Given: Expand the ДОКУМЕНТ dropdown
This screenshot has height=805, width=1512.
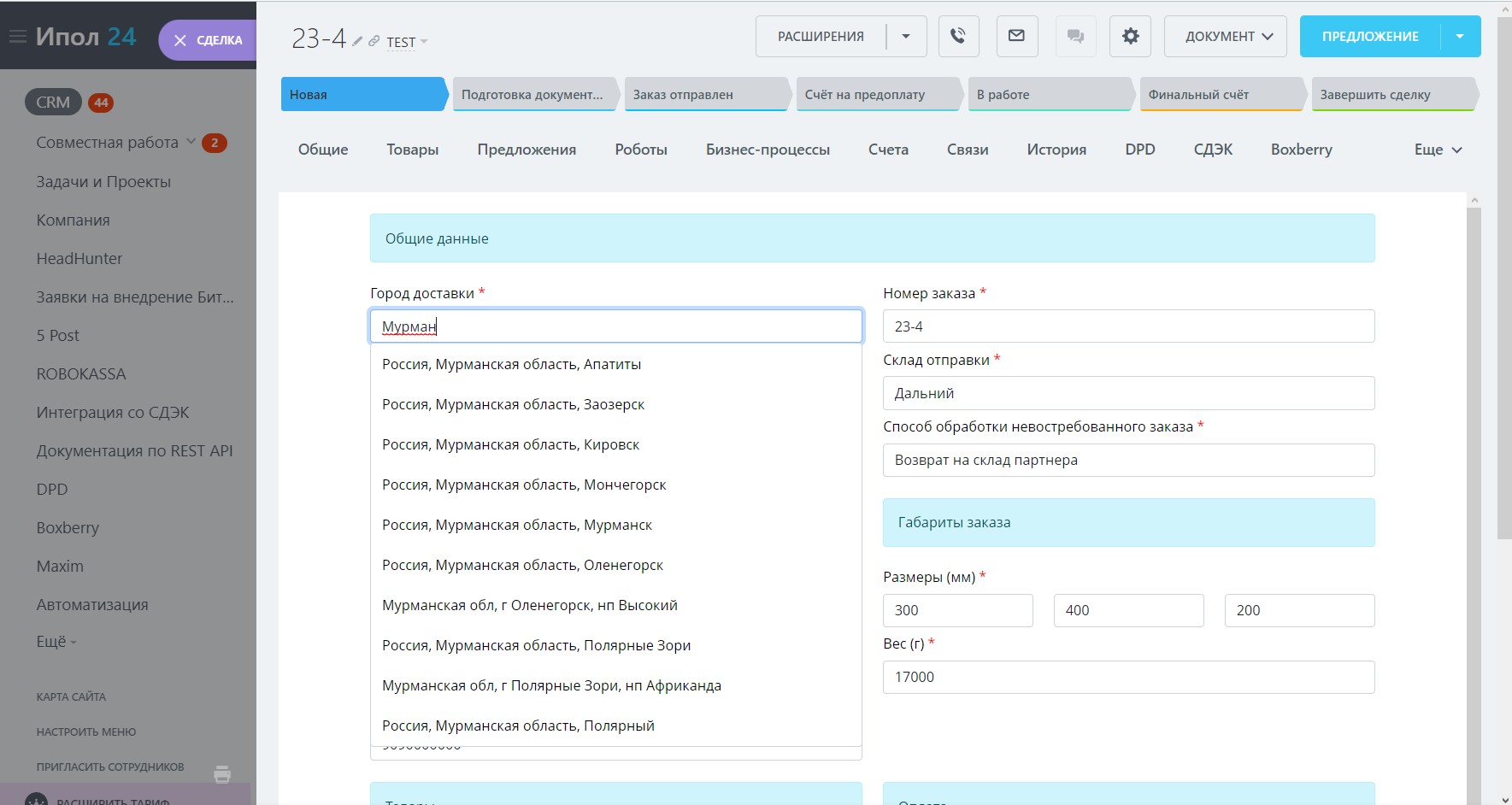Looking at the screenshot, I should pyautogui.click(x=1225, y=37).
